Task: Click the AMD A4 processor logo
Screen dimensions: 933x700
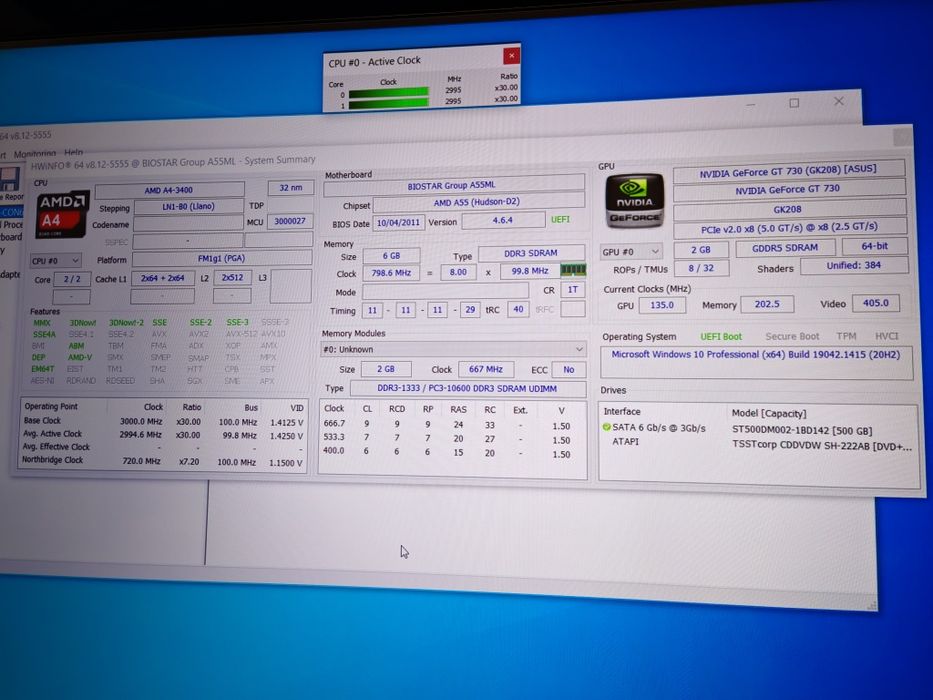Action: pos(62,214)
